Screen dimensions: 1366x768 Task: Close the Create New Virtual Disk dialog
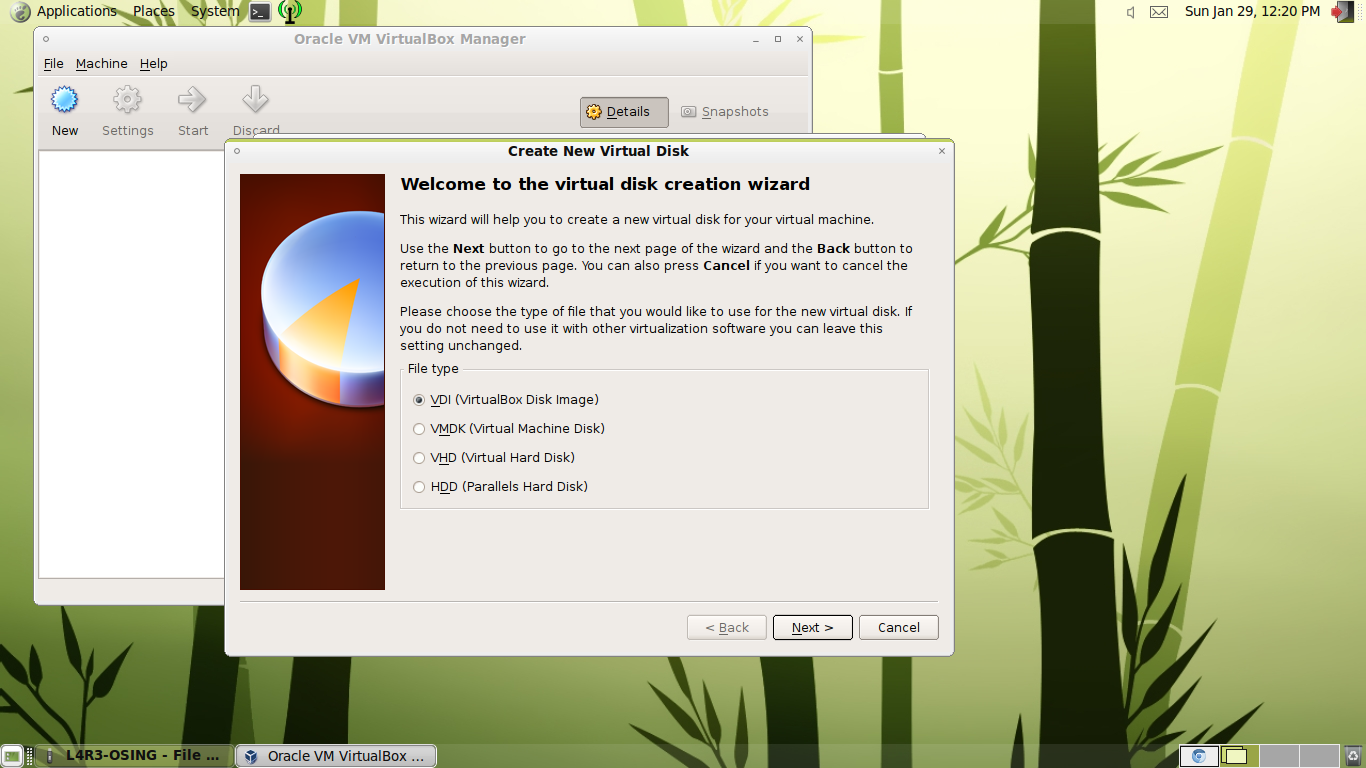point(942,151)
